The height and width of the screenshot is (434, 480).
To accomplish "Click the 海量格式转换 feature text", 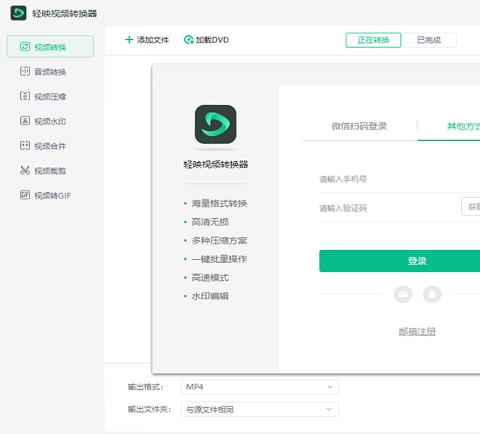I will pyautogui.click(x=219, y=203).
